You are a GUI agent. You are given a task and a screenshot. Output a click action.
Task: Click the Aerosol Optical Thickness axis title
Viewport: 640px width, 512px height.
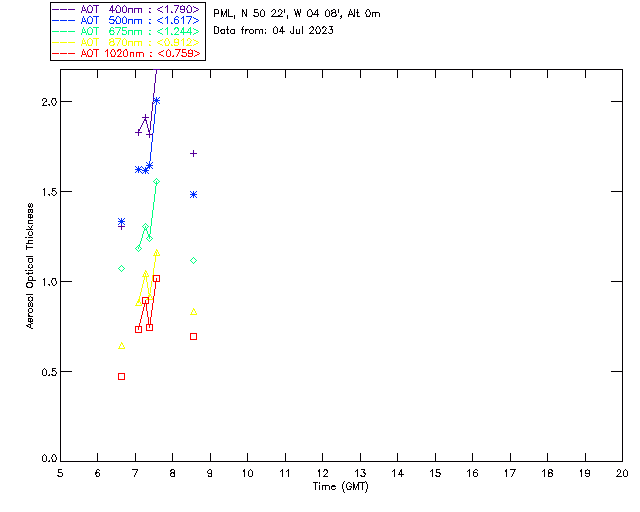coord(30,266)
